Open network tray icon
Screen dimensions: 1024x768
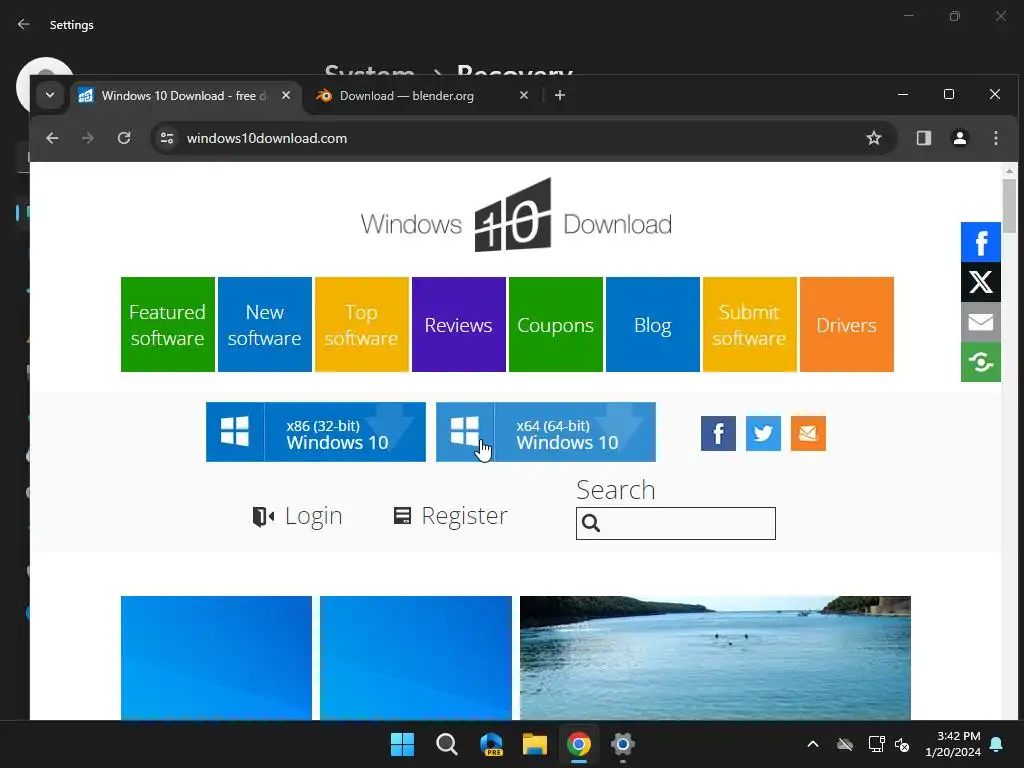click(876, 744)
